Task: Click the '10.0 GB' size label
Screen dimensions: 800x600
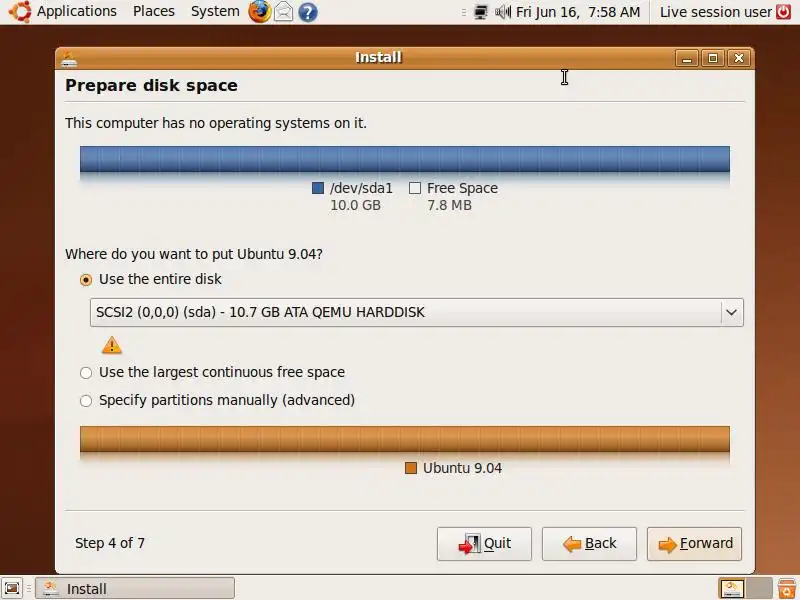Action: point(356,206)
